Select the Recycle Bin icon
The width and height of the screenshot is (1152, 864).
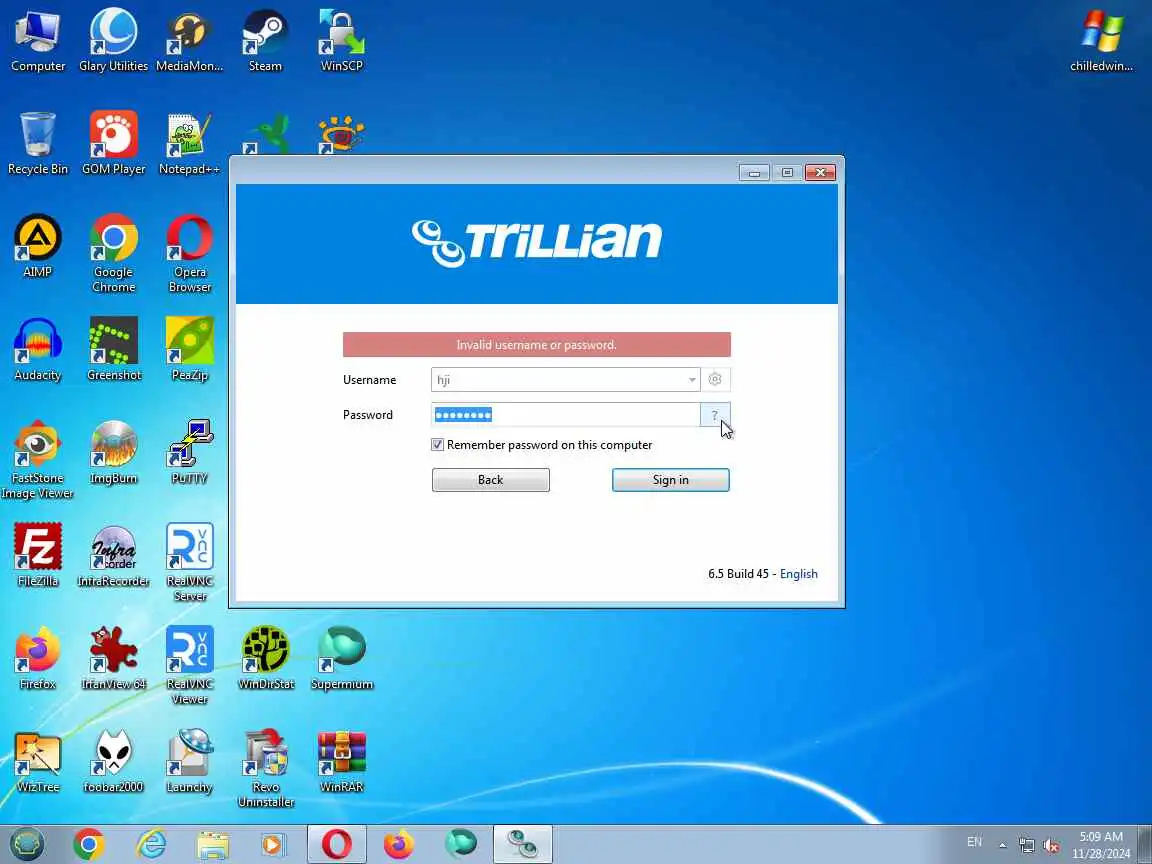(x=37, y=143)
